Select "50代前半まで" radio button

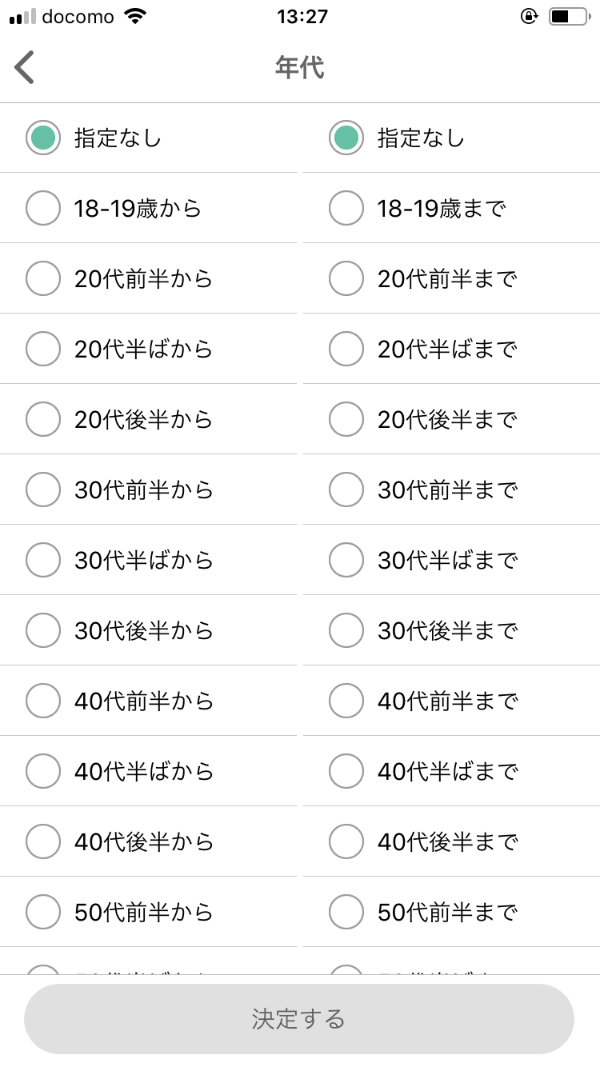pyautogui.click(x=346, y=912)
